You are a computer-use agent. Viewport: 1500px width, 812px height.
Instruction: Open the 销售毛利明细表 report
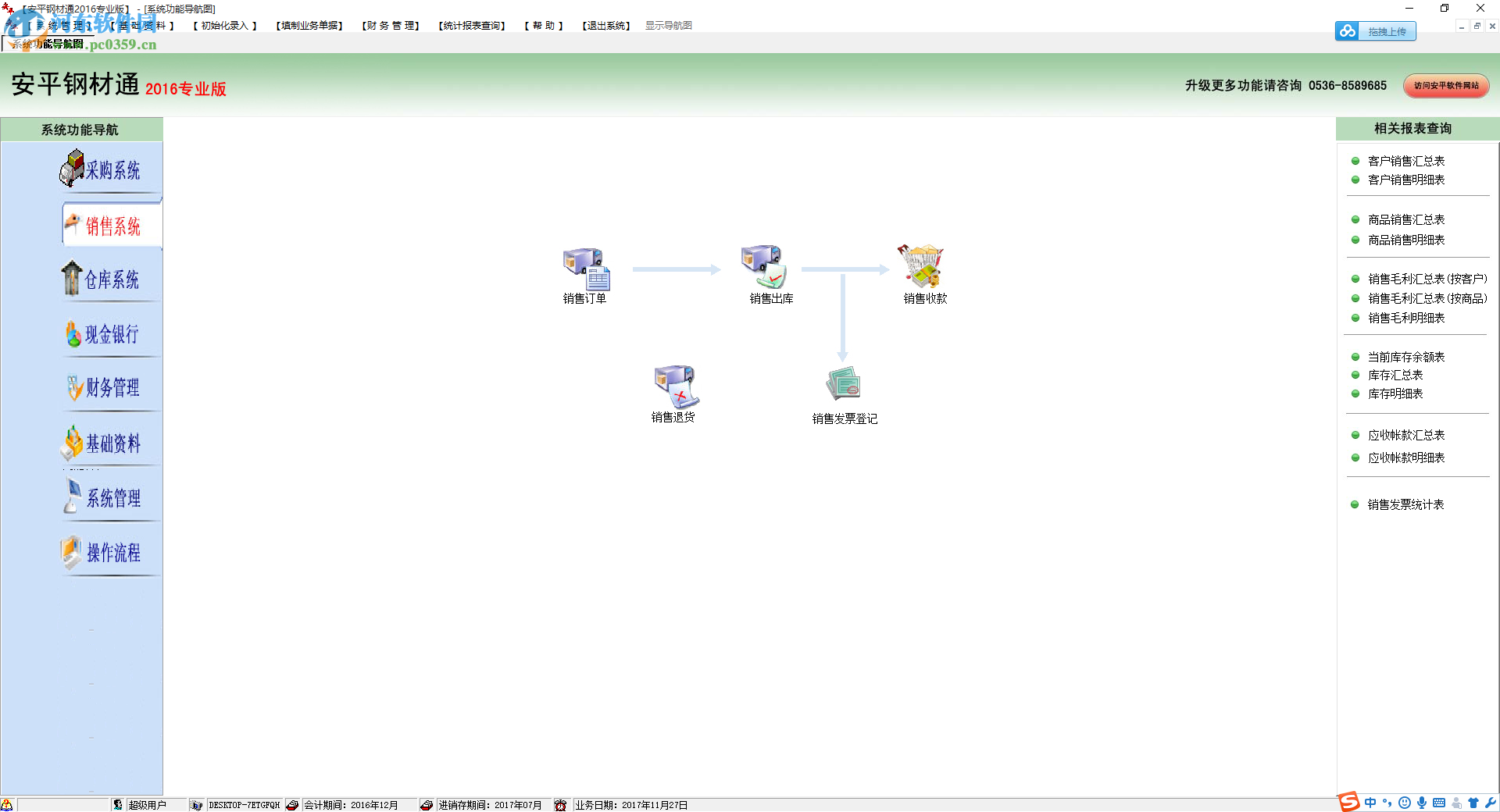[x=1406, y=318]
